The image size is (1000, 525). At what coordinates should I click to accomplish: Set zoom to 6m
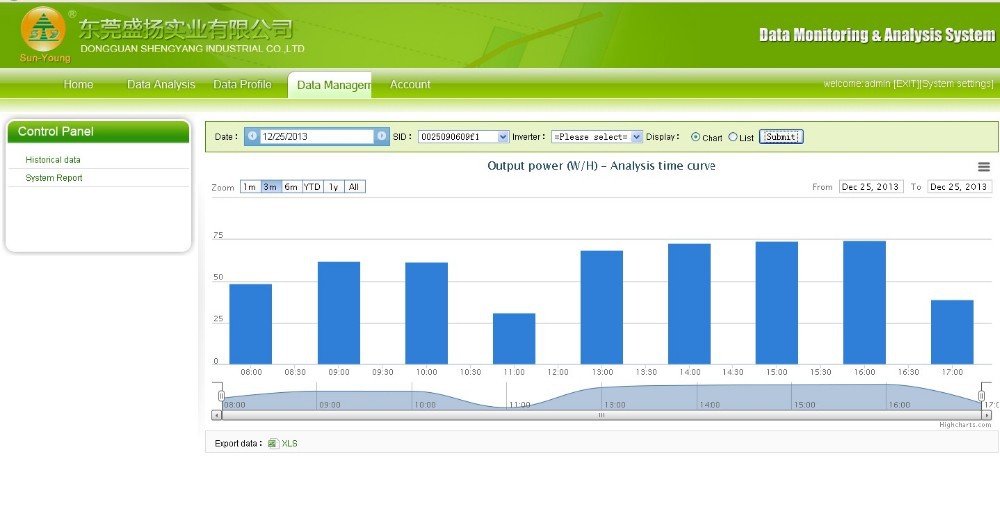(x=291, y=187)
